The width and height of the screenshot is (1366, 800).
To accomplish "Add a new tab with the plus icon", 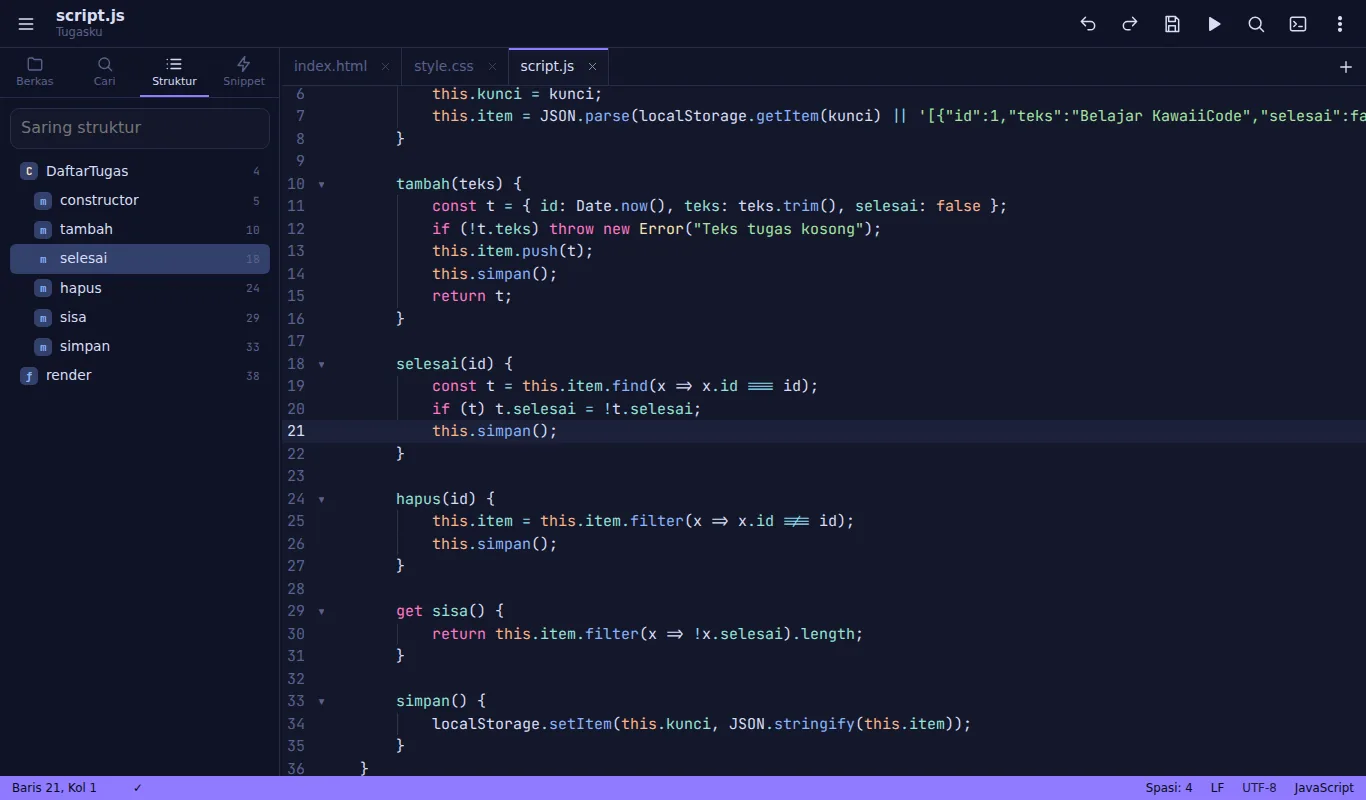I will click(x=1345, y=67).
